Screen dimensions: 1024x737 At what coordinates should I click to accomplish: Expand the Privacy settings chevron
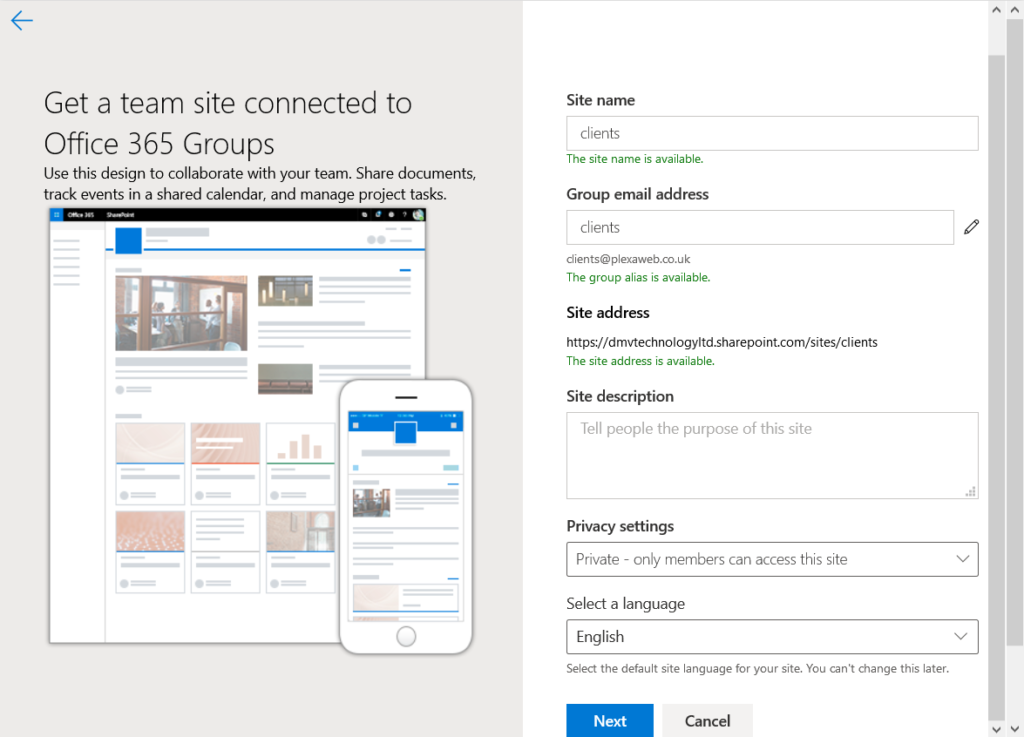click(963, 559)
